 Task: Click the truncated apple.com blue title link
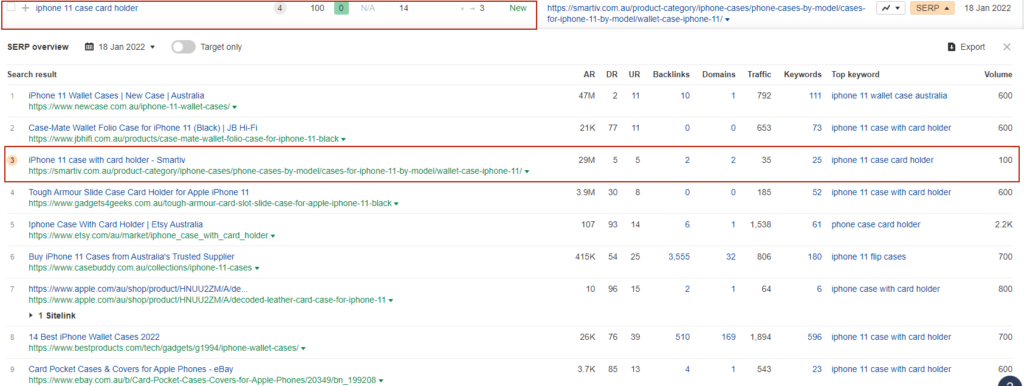point(138,289)
